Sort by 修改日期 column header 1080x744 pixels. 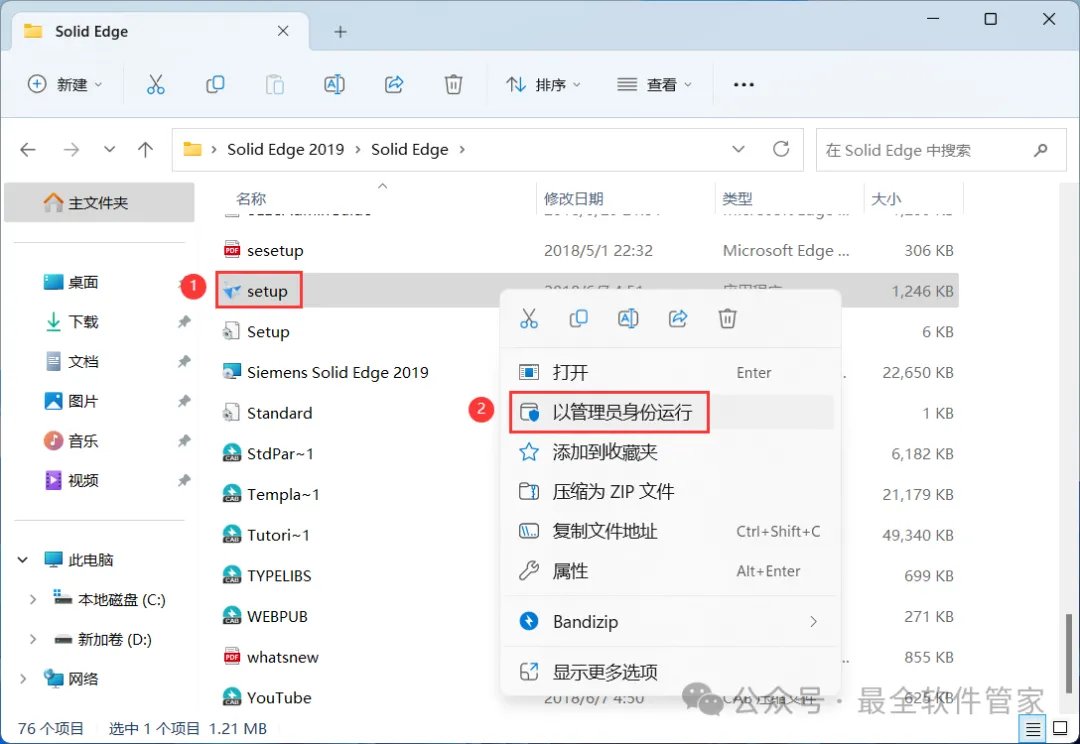pos(573,199)
